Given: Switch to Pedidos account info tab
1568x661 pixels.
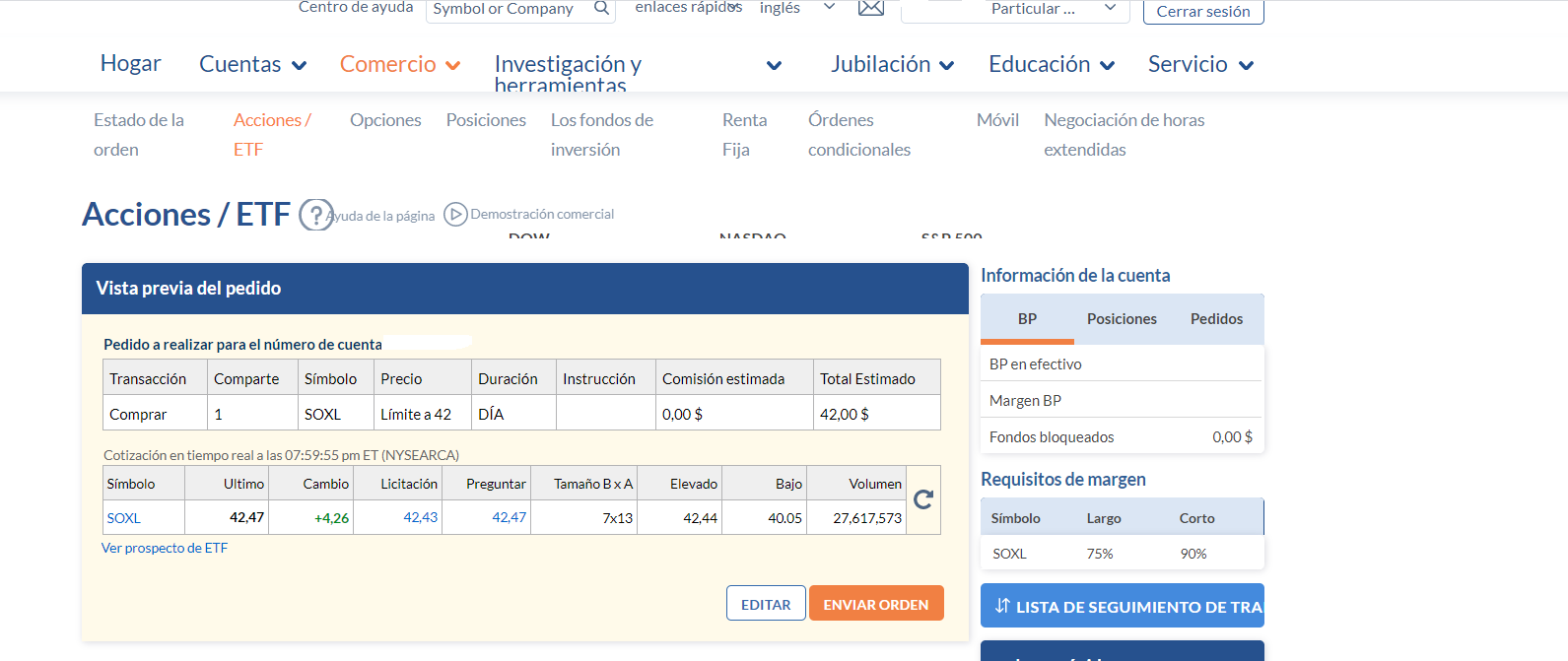Looking at the screenshot, I should (x=1216, y=319).
